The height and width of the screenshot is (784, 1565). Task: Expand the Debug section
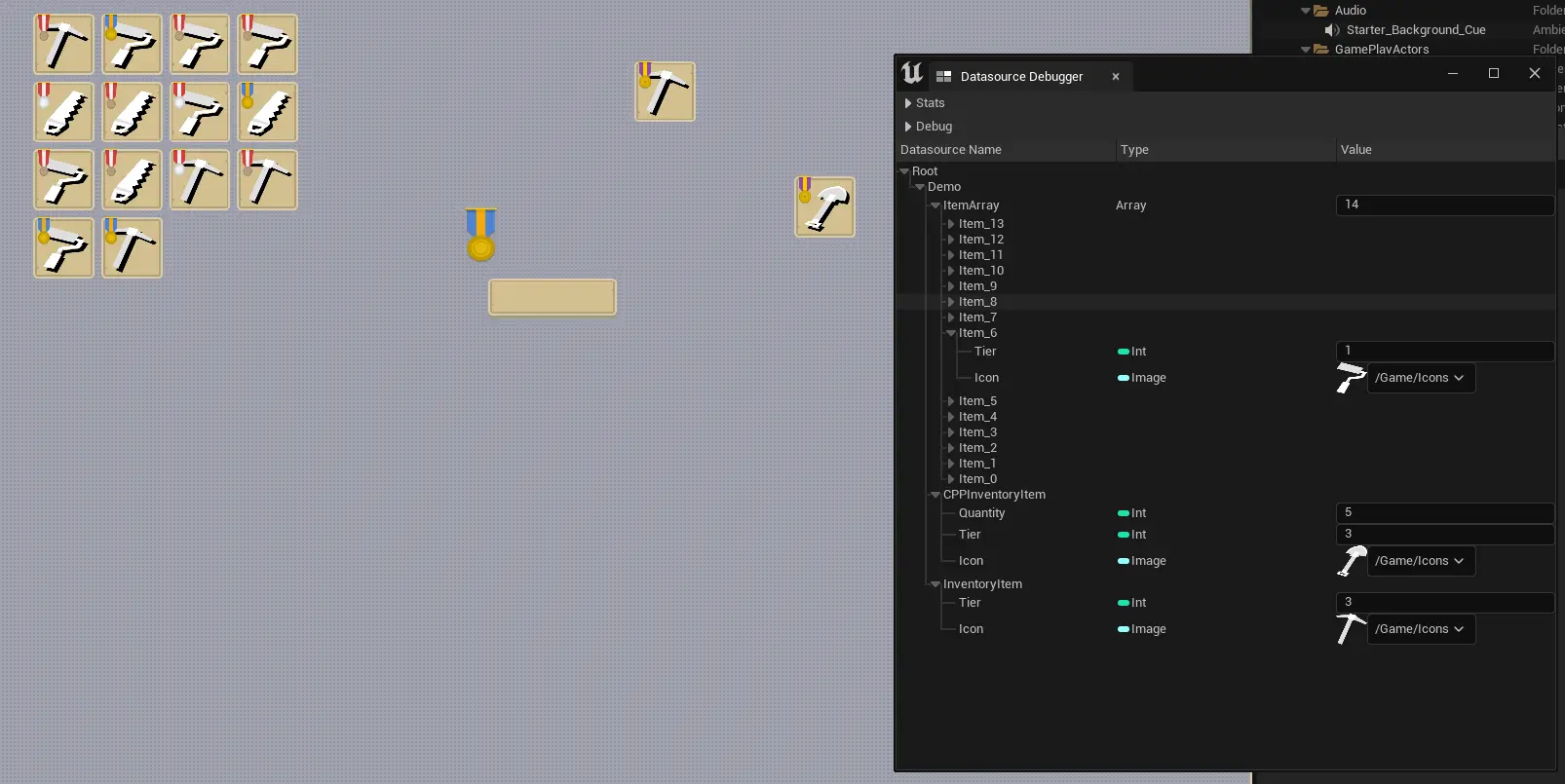coord(908,127)
